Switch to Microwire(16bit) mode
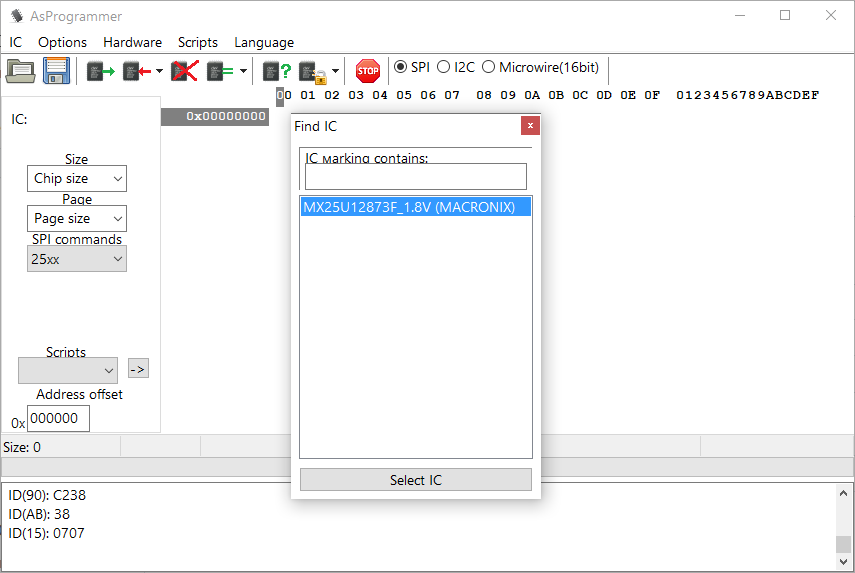This screenshot has height=573, width=855. pyautogui.click(x=489, y=67)
